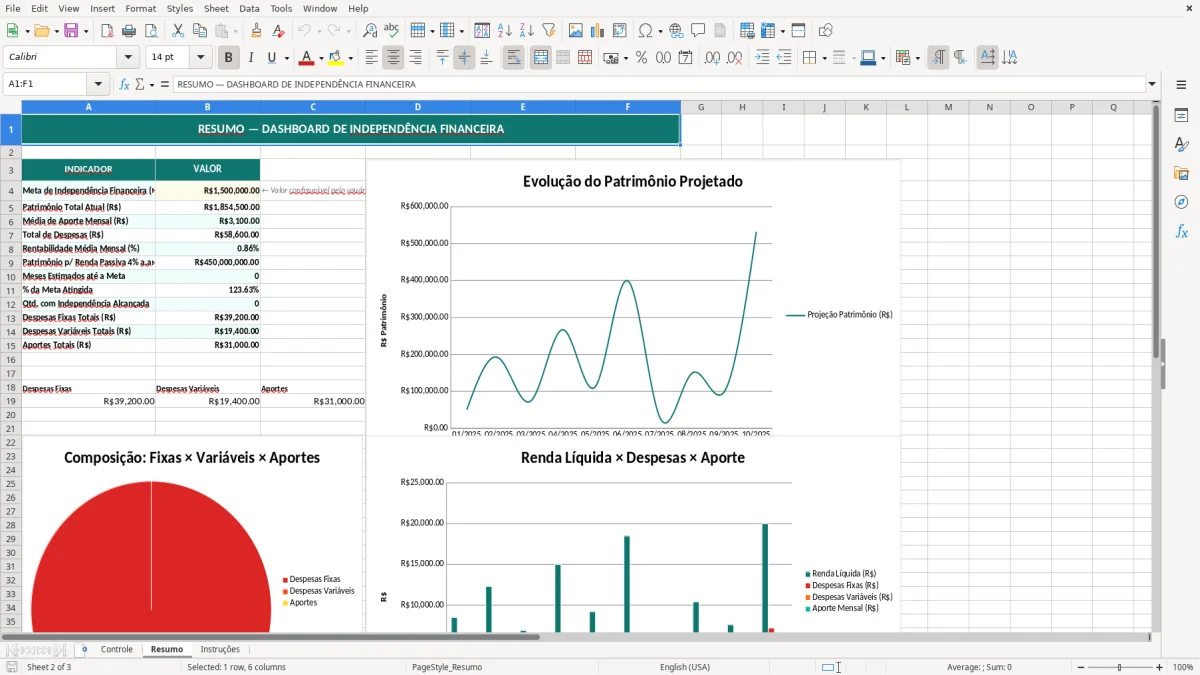Click the Format as Percent icon
Screen dimensions: 1200x675
(641, 58)
